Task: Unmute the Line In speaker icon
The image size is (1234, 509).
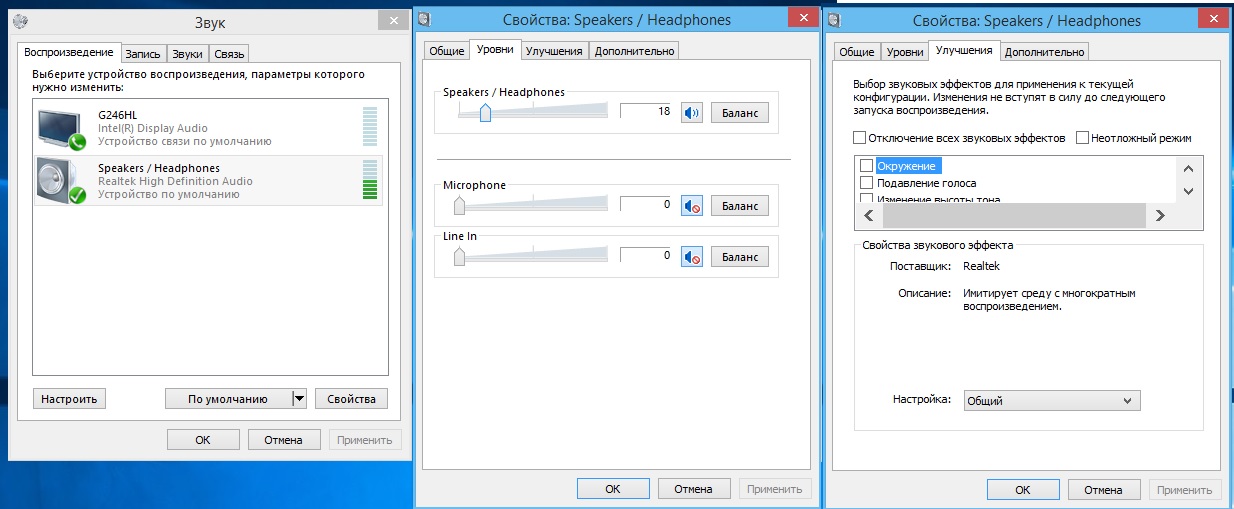Action: pyautogui.click(x=692, y=257)
